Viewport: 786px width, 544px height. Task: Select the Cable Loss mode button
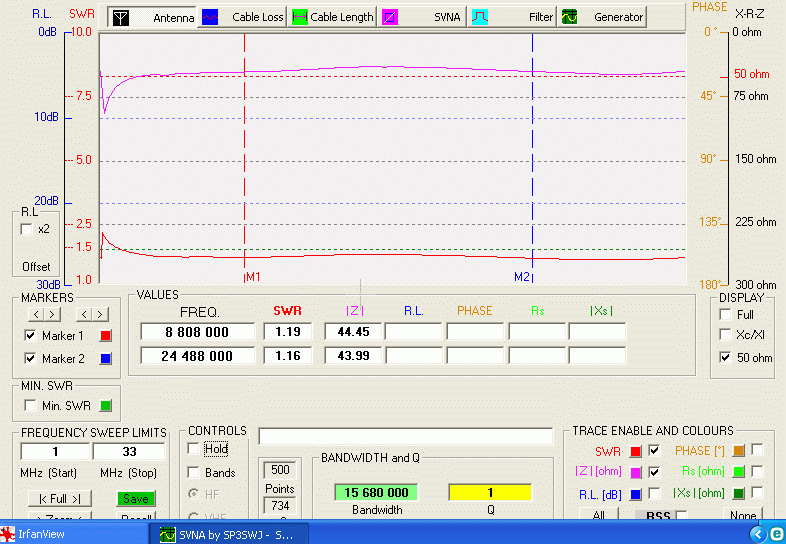[x=243, y=17]
